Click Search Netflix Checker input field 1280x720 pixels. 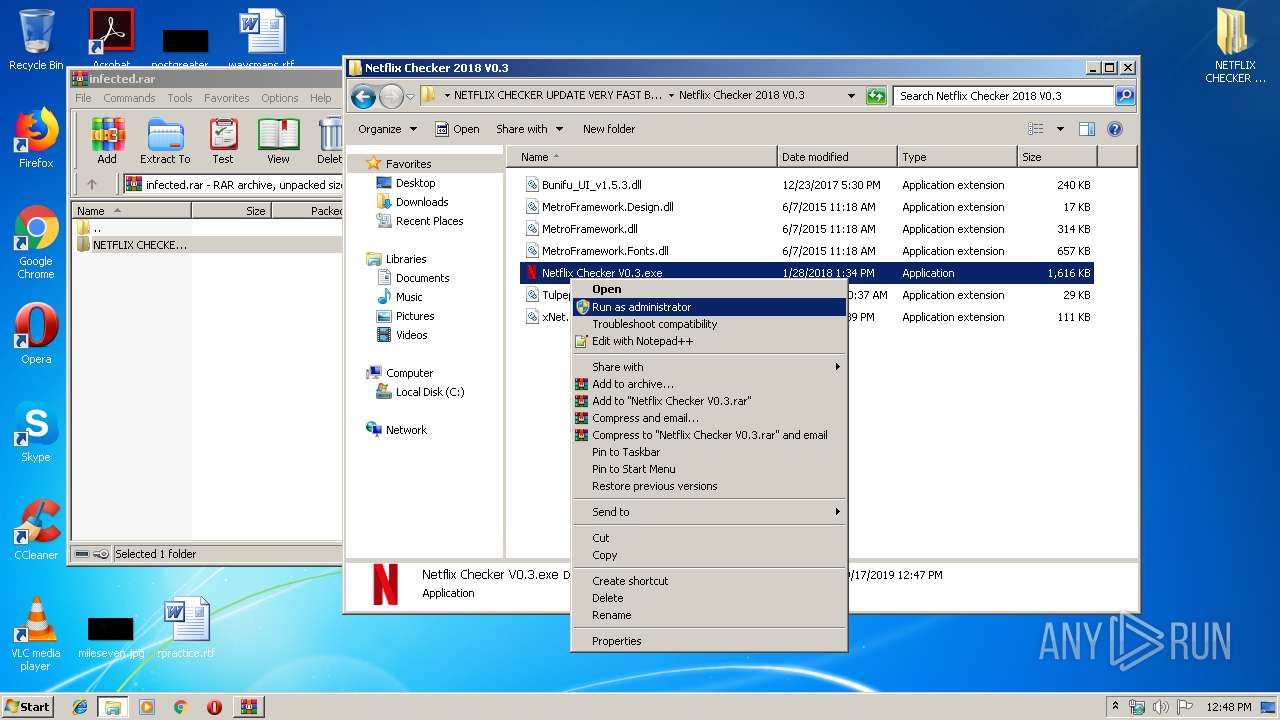[x=1003, y=96]
